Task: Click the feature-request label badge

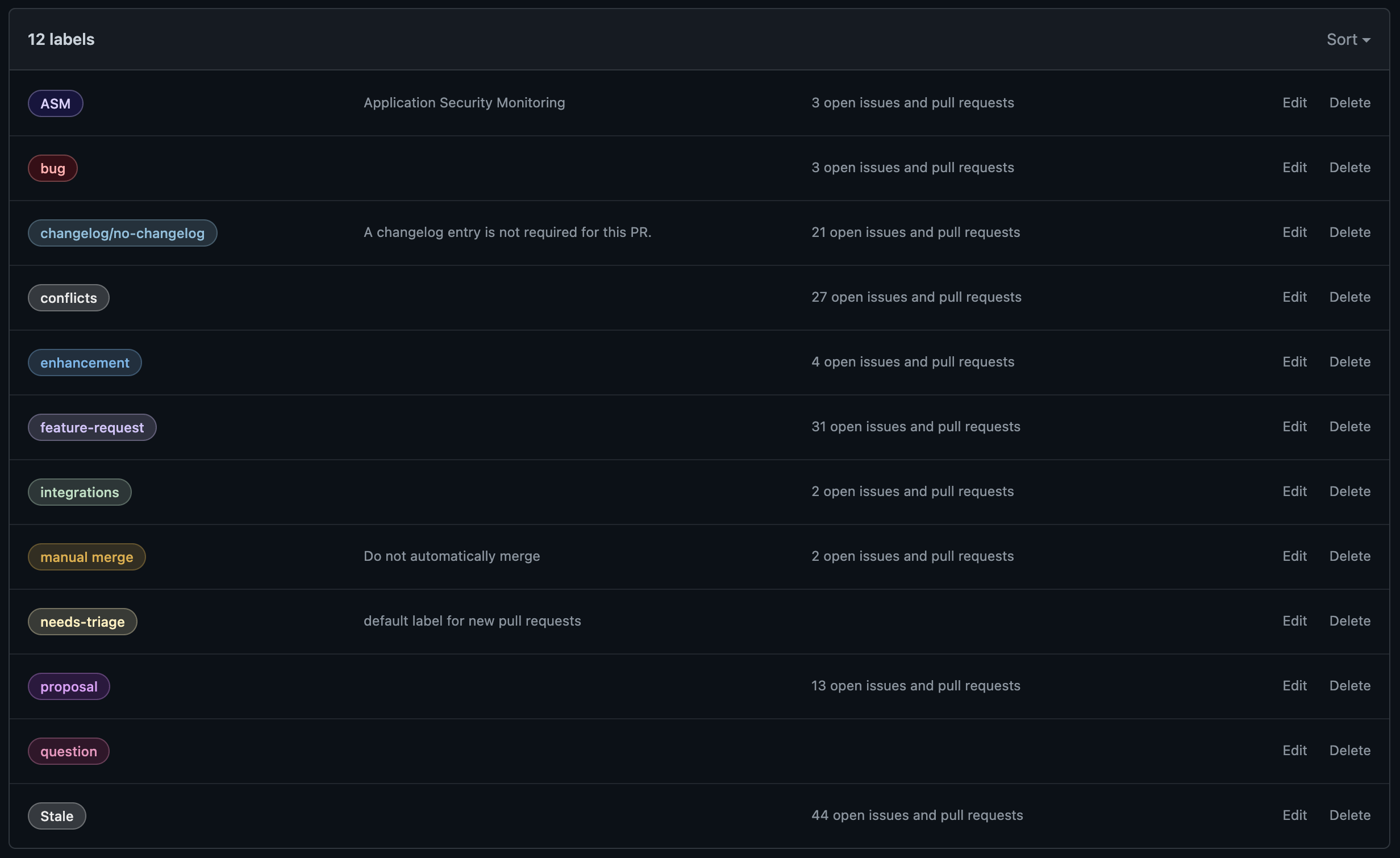Action: (x=92, y=427)
